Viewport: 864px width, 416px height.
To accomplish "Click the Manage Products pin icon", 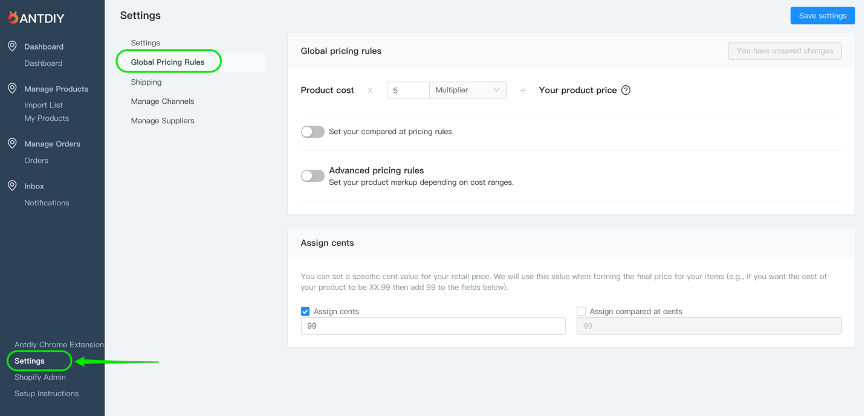I will tap(12, 88).
